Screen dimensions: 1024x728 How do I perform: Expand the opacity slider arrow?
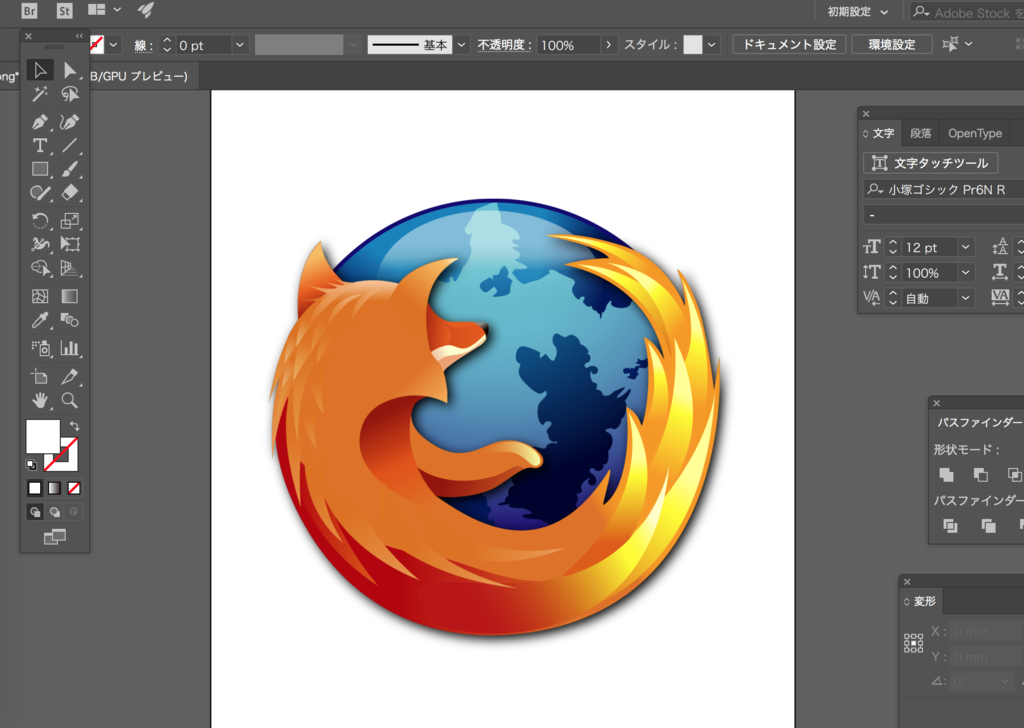[x=609, y=45]
